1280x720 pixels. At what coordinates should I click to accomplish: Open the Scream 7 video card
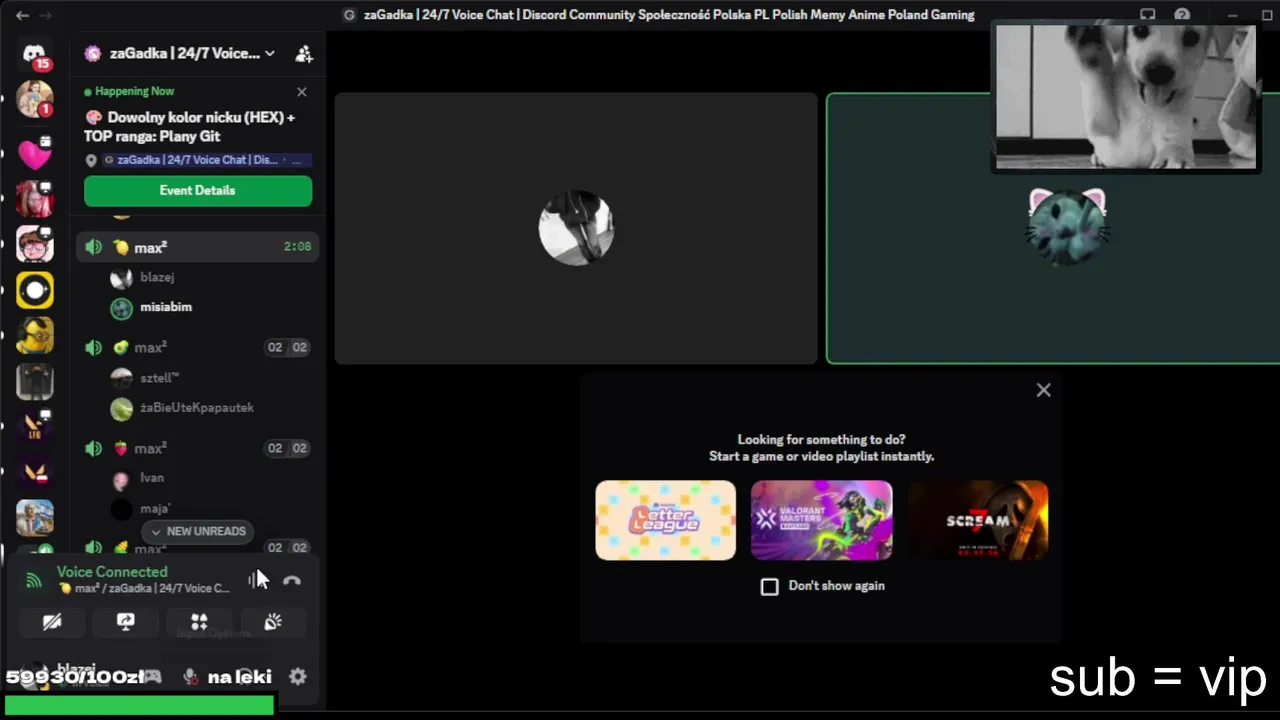[x=978, y=520]
